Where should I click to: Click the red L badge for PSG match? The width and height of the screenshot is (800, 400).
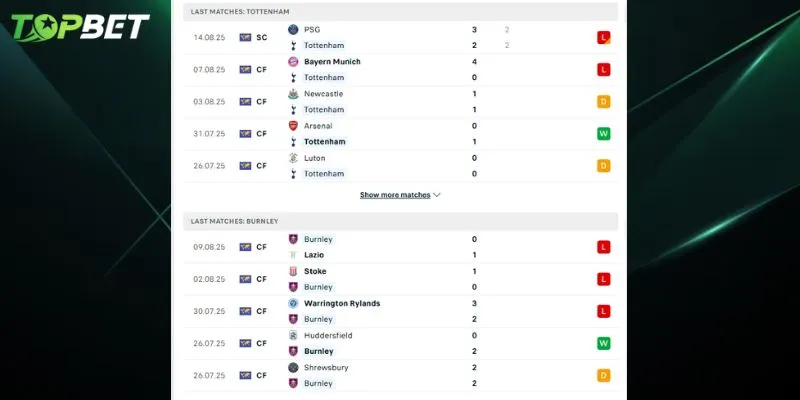[x=604, y=38]
